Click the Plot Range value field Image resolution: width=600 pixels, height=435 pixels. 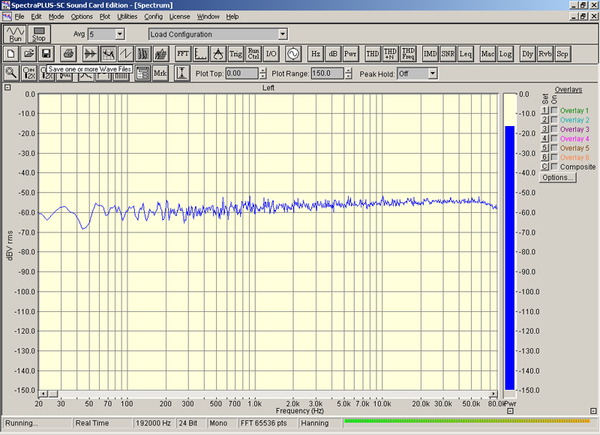pyautogui.click(x=327, y=73)
